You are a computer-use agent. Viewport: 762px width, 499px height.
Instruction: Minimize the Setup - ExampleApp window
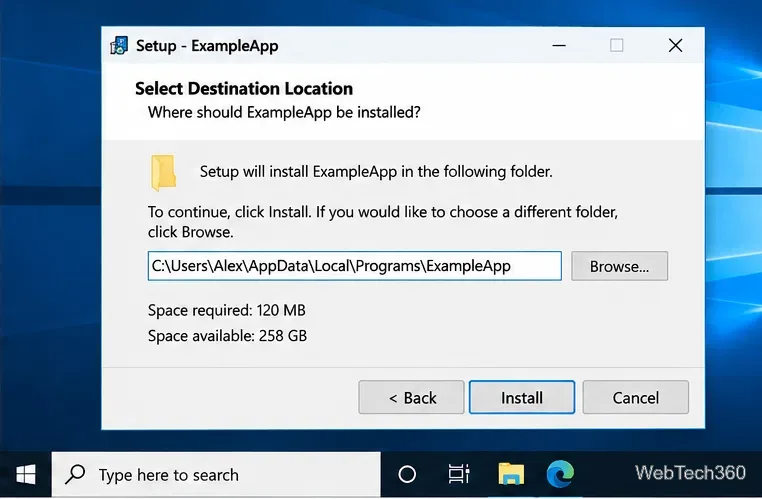tap(559, 46)
